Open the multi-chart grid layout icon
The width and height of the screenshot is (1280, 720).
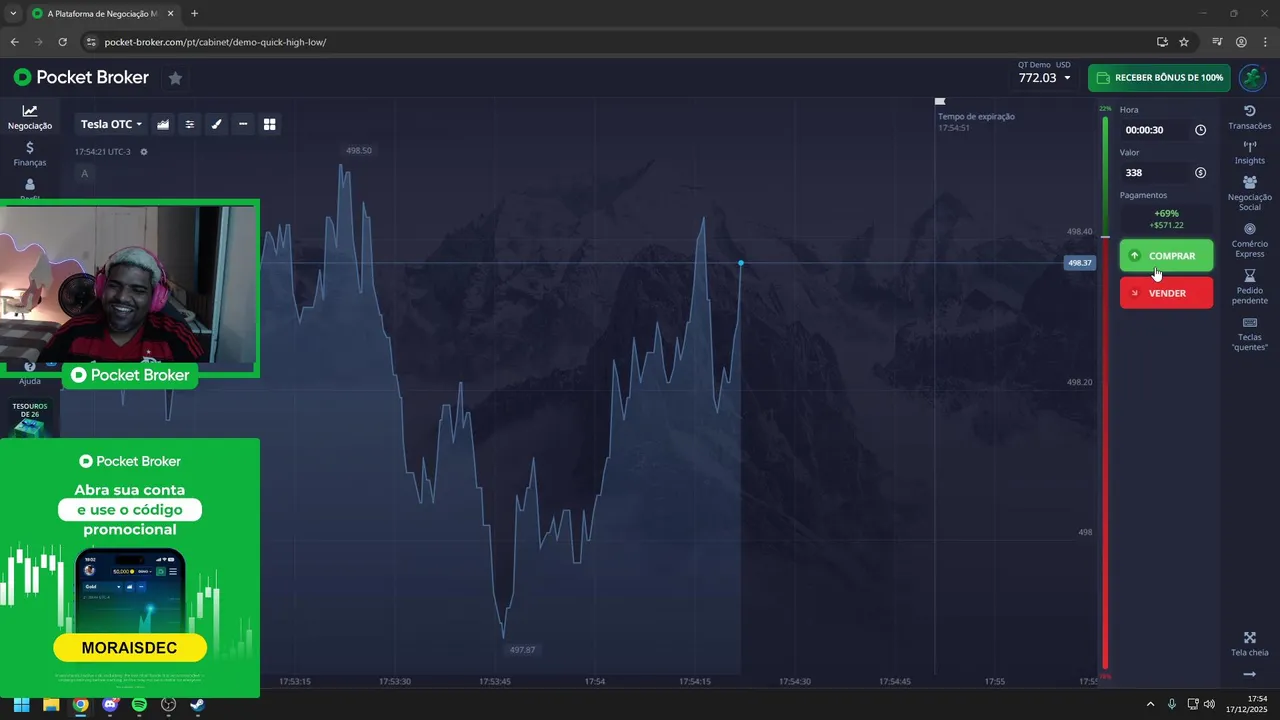pyautogui.click(x=269, y=124)
